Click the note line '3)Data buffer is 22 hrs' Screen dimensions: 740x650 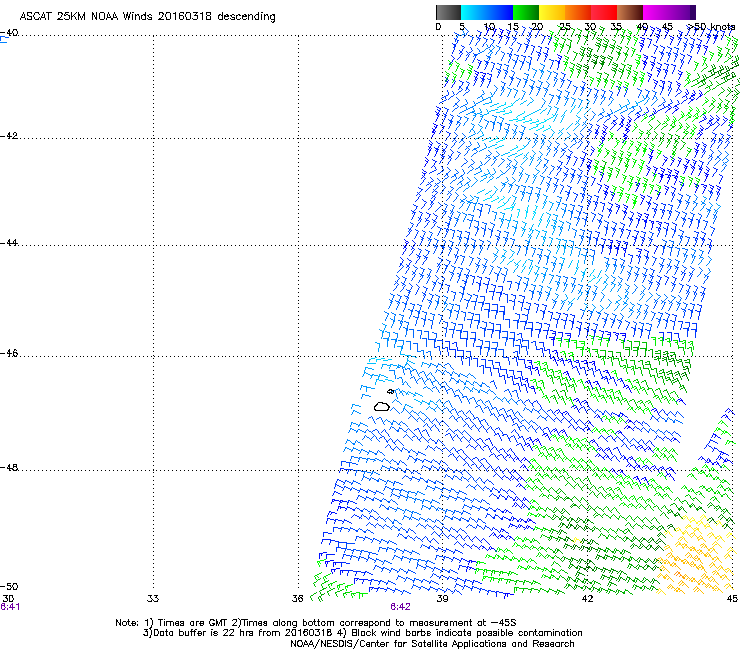[362, 633]
